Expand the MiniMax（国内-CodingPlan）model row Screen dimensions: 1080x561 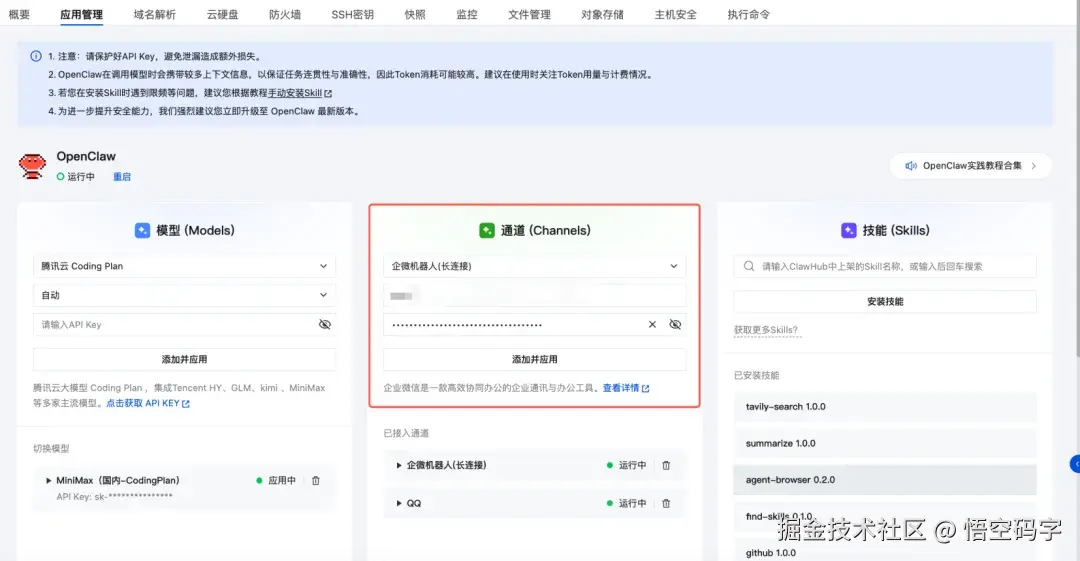point(48,480)
